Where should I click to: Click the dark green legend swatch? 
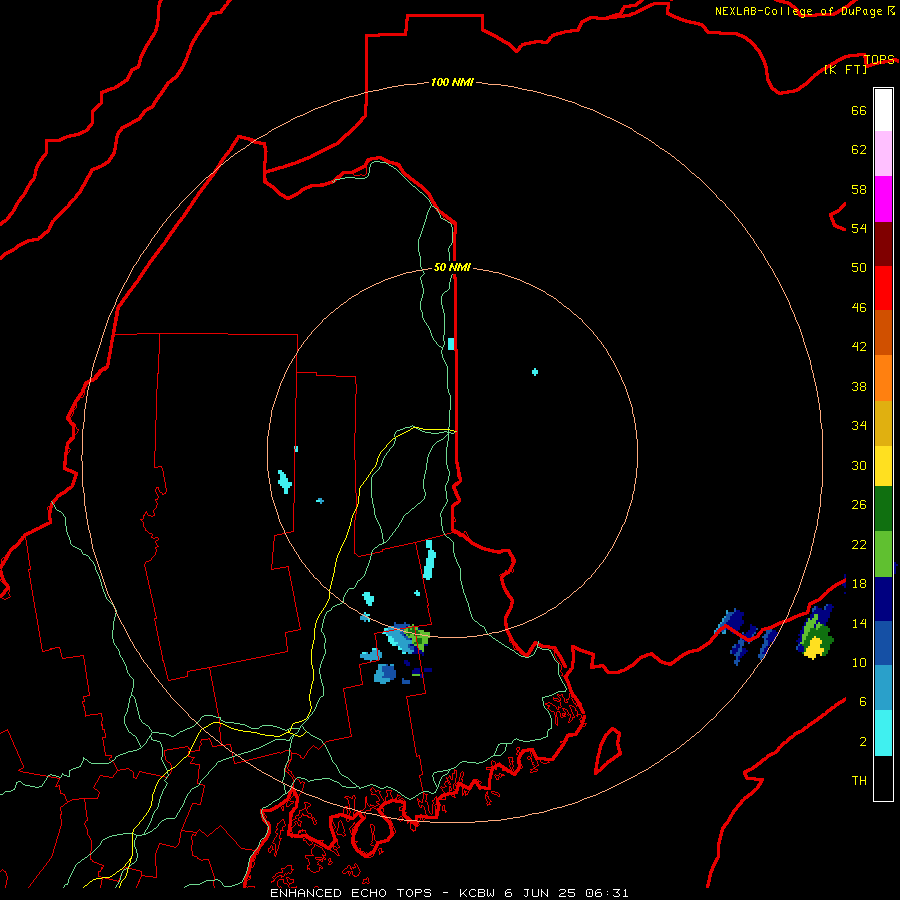pos(883,509)
